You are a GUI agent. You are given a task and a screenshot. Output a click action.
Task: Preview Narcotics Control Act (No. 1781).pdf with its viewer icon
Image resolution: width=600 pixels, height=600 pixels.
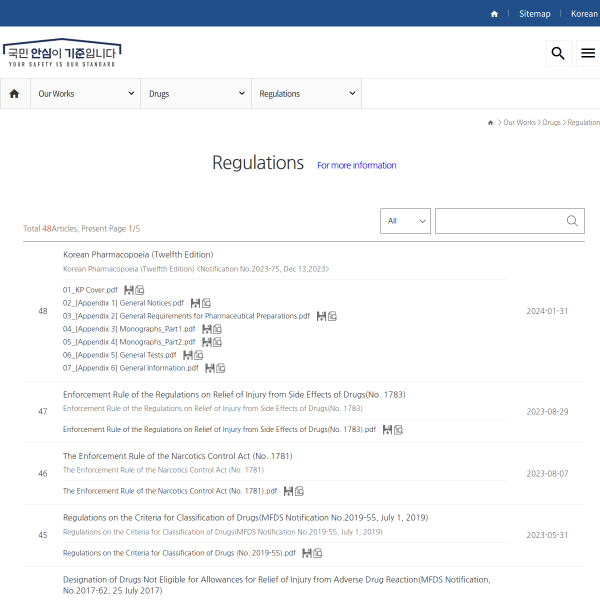click(x=299, y=491)
